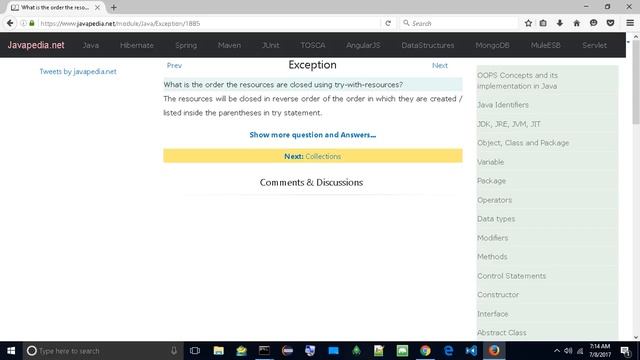Image resolution: width=640 pixels, height=360 pixels.
Task: Open the 'Java Identifiers' sidebar topic
Action: tap(503, 105)
